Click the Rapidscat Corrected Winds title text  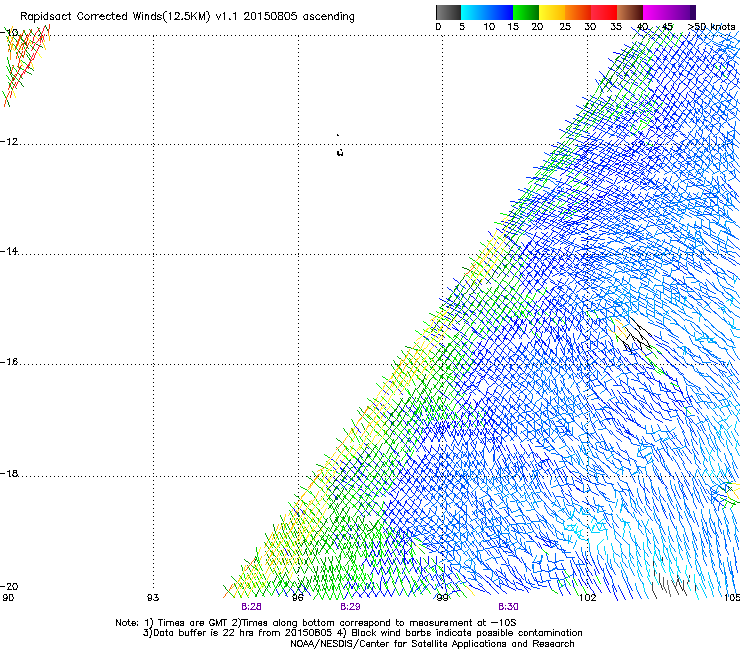187,17
